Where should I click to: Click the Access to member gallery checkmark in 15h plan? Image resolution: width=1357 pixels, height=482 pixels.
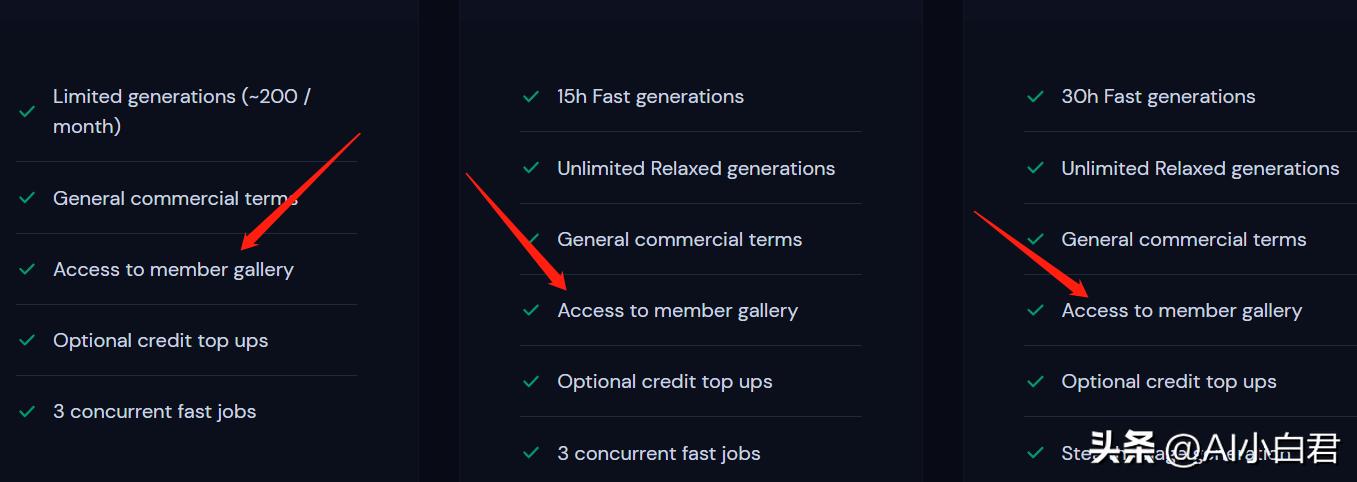[x=532, y=310]
